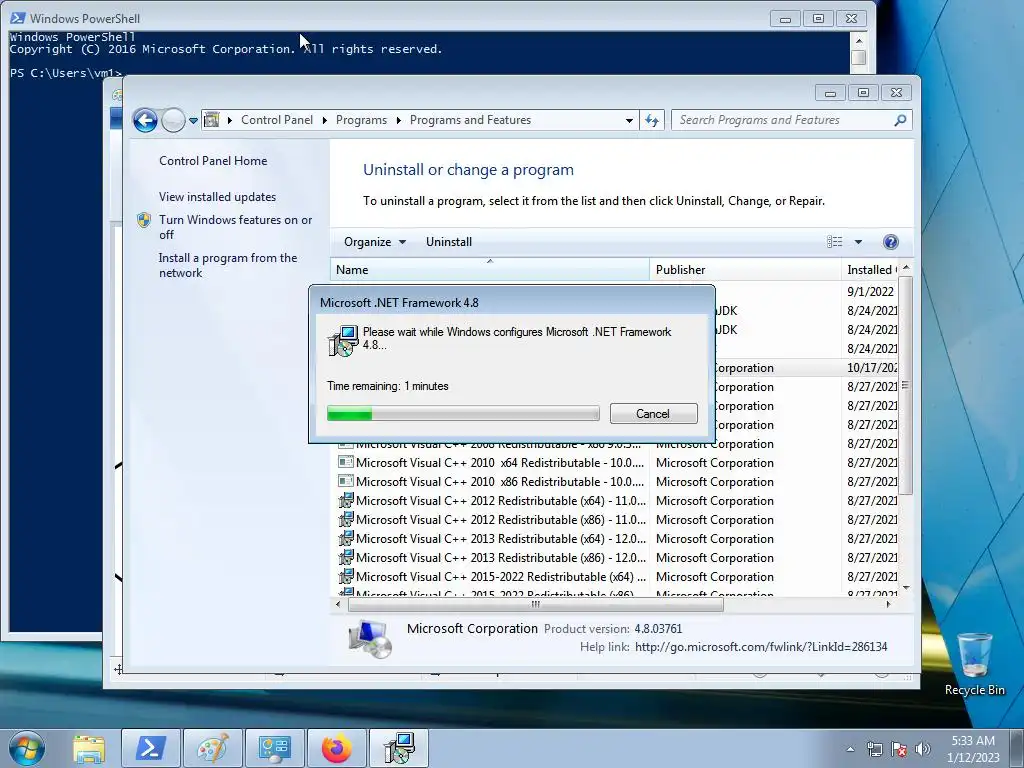The image size is (1024, 768).
Task: Click the horizontal scrollbar right arrow
Action: (x=888, y=605)
